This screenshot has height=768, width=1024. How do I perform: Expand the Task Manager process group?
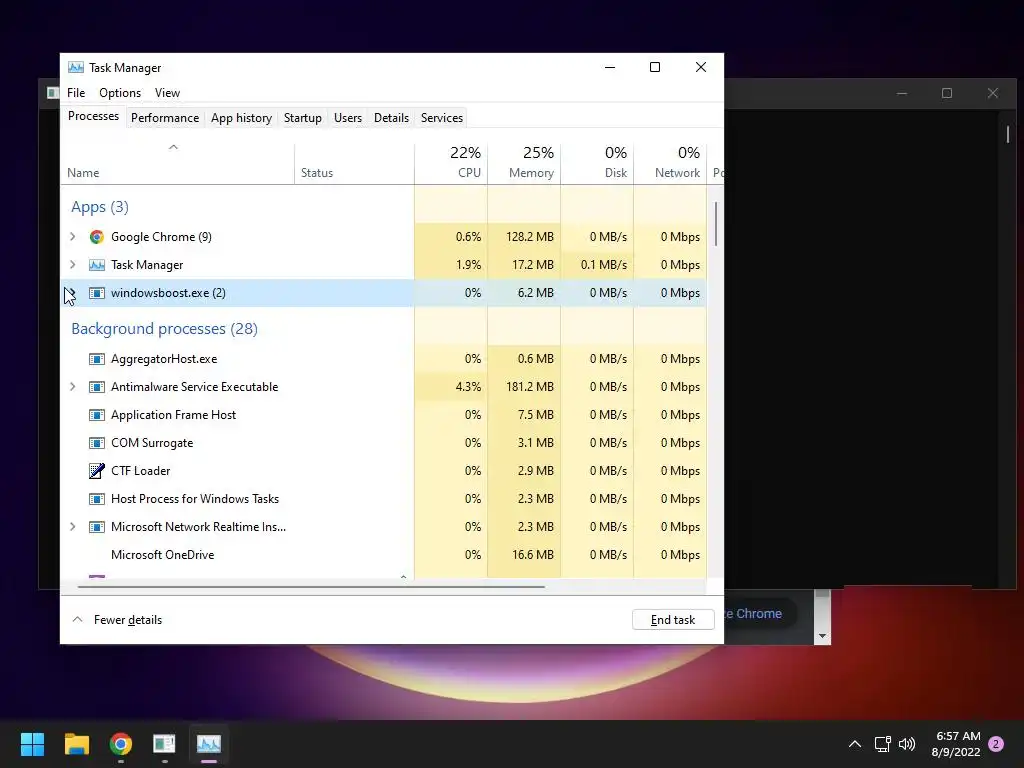click(72, 265)
